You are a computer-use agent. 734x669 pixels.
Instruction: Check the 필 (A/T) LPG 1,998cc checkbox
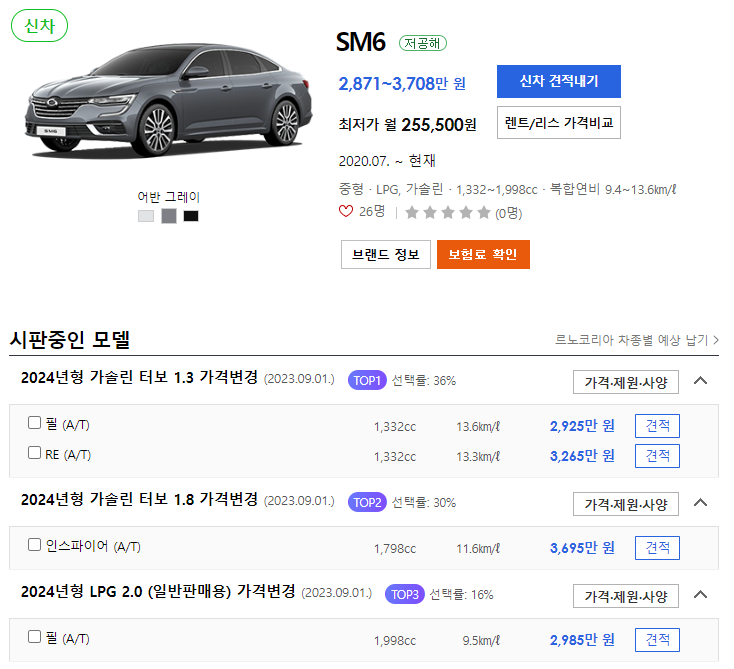[x=34, y=637]
